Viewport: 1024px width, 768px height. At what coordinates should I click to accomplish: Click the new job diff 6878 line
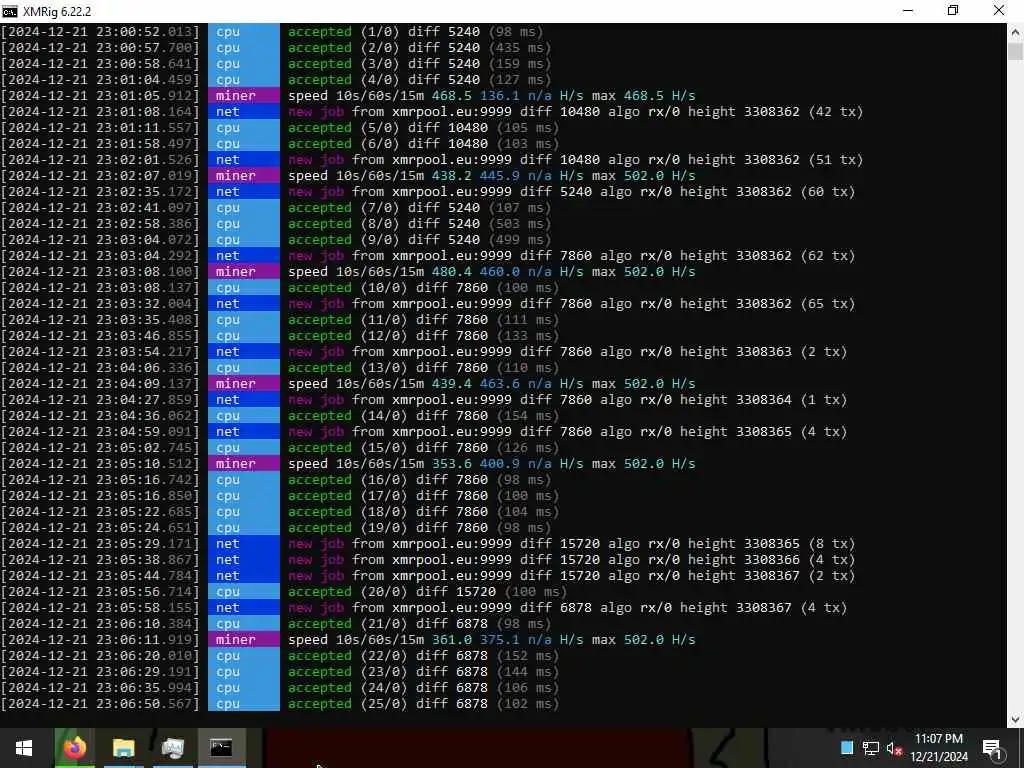tap(424, 607)
